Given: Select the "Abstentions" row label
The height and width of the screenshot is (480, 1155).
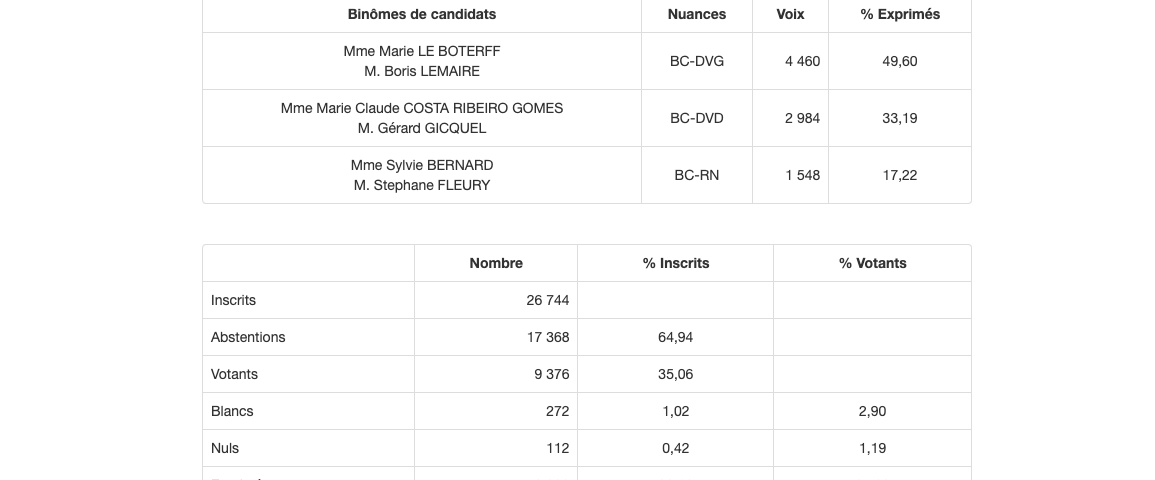Looking at the screenshot, I should [248, 337].
